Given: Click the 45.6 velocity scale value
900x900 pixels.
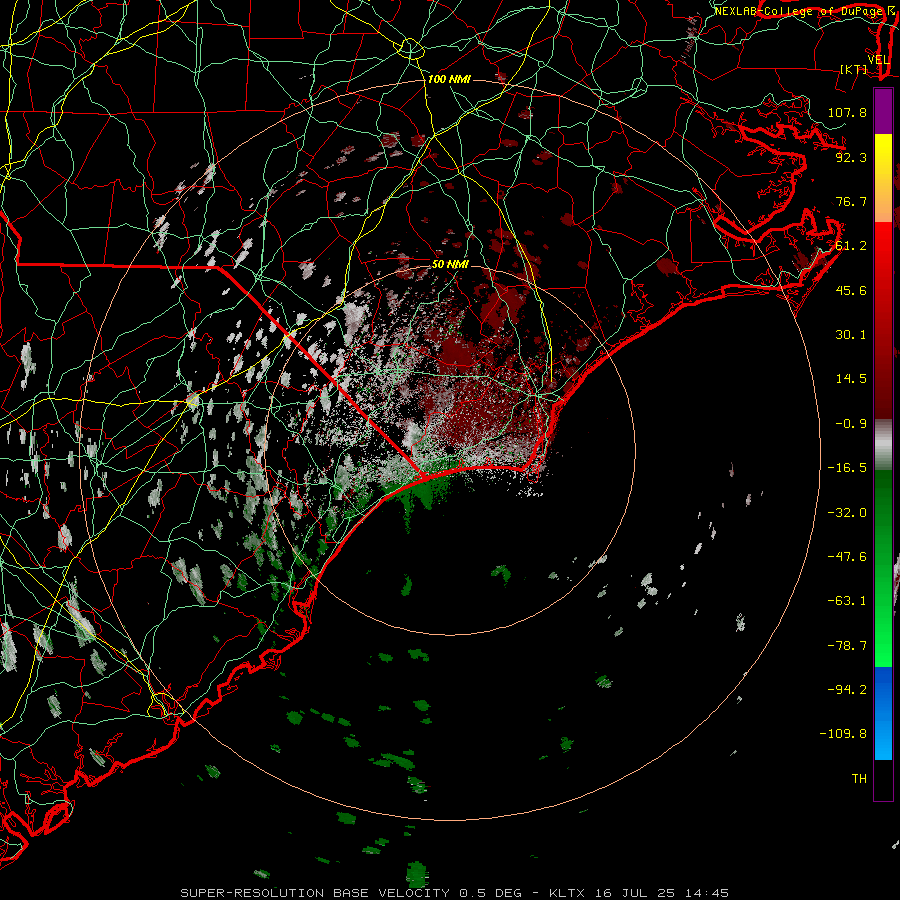Looking at the screenshot, I should tap(851, 290).
